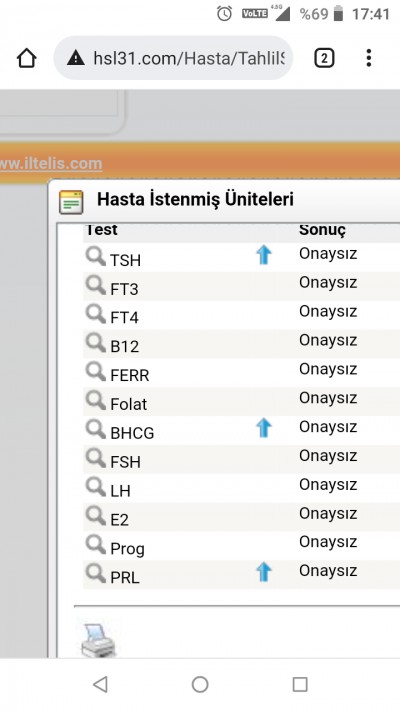The width and height of the screenshot is (400, 711).
Task: Open magnifier icon next to FT3 test
Action: click(96, 286)
